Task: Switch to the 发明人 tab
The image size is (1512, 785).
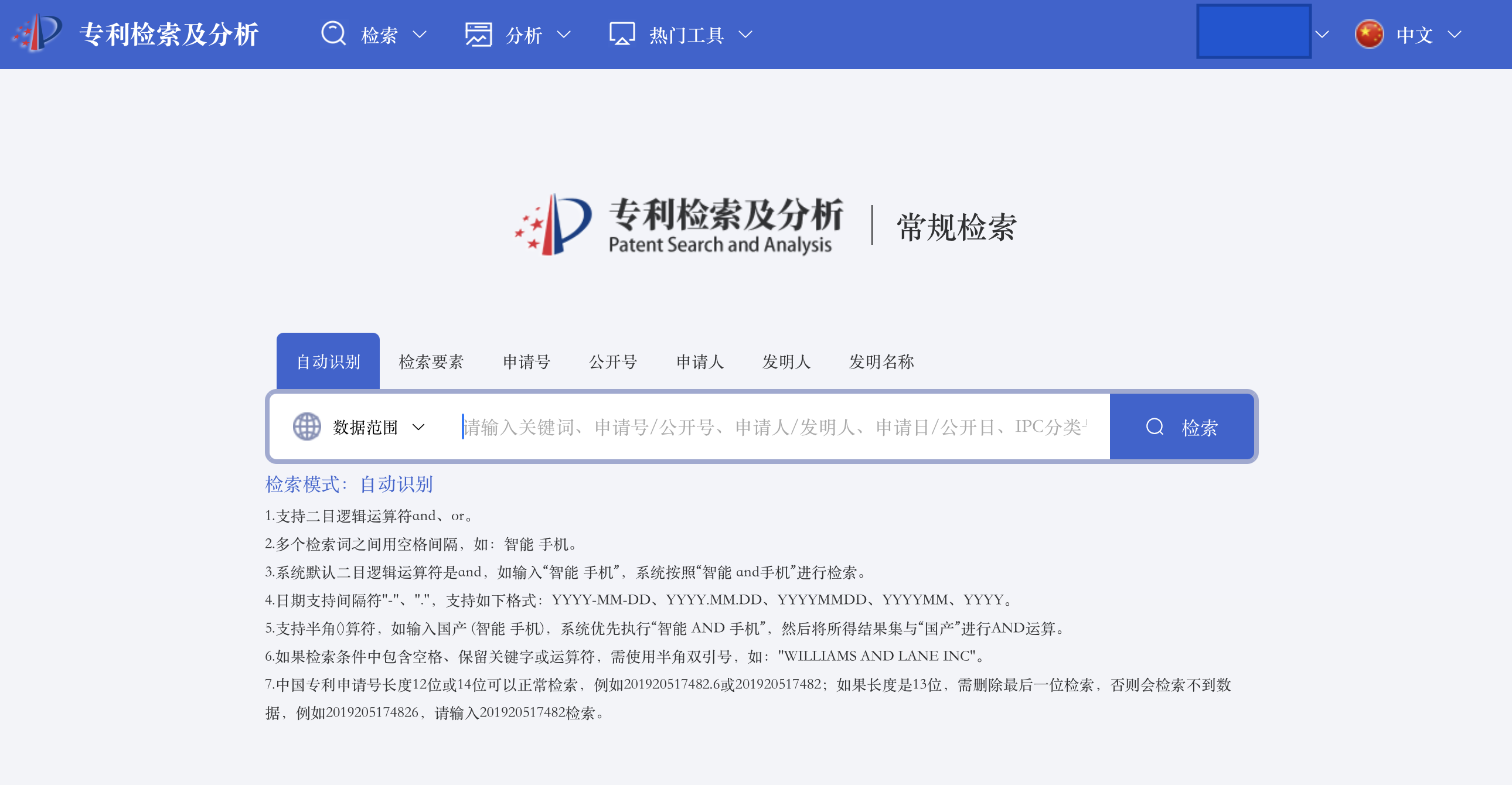Action: 786,361
